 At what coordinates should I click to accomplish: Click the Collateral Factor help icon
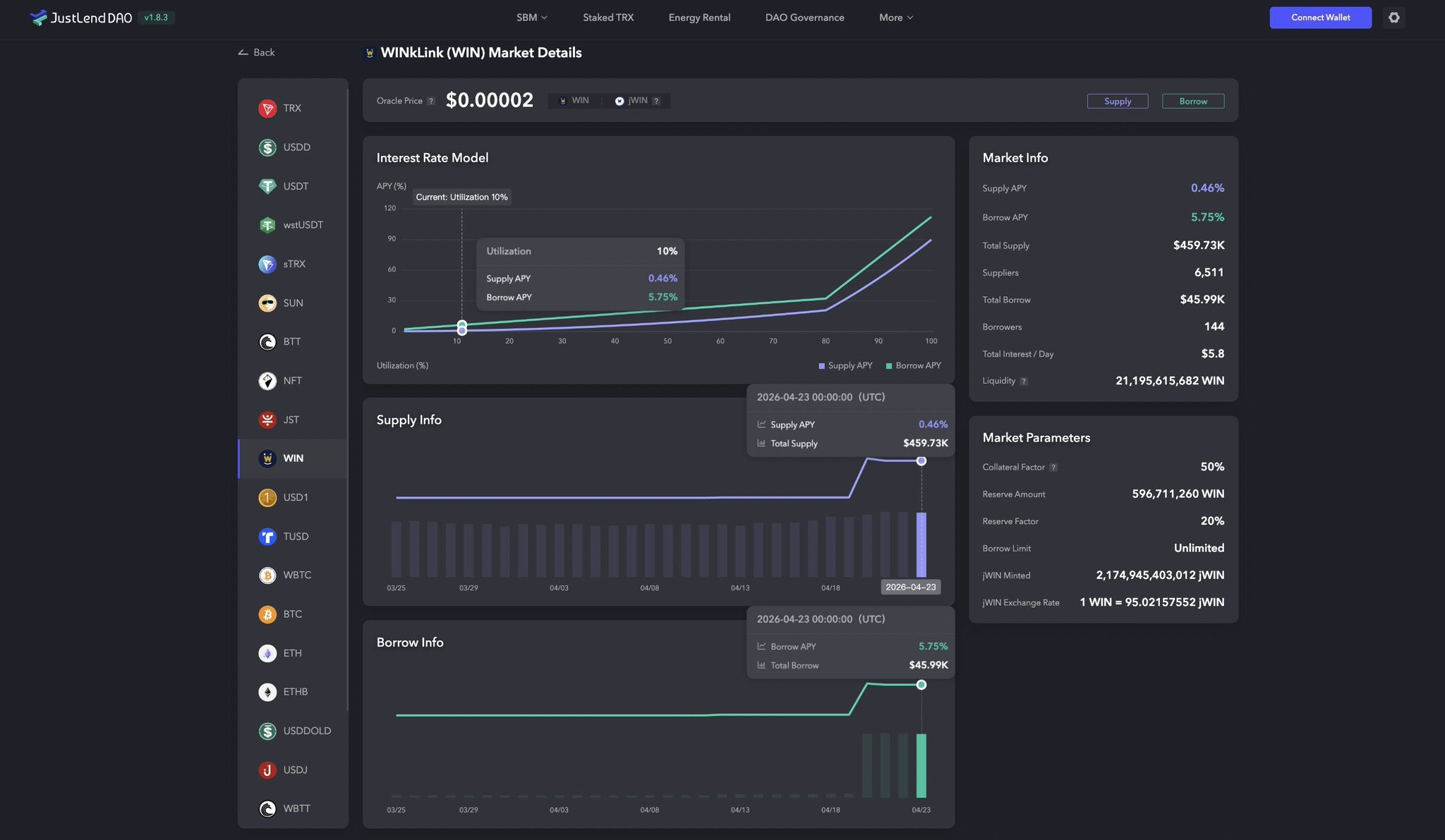coord(1053,468)
